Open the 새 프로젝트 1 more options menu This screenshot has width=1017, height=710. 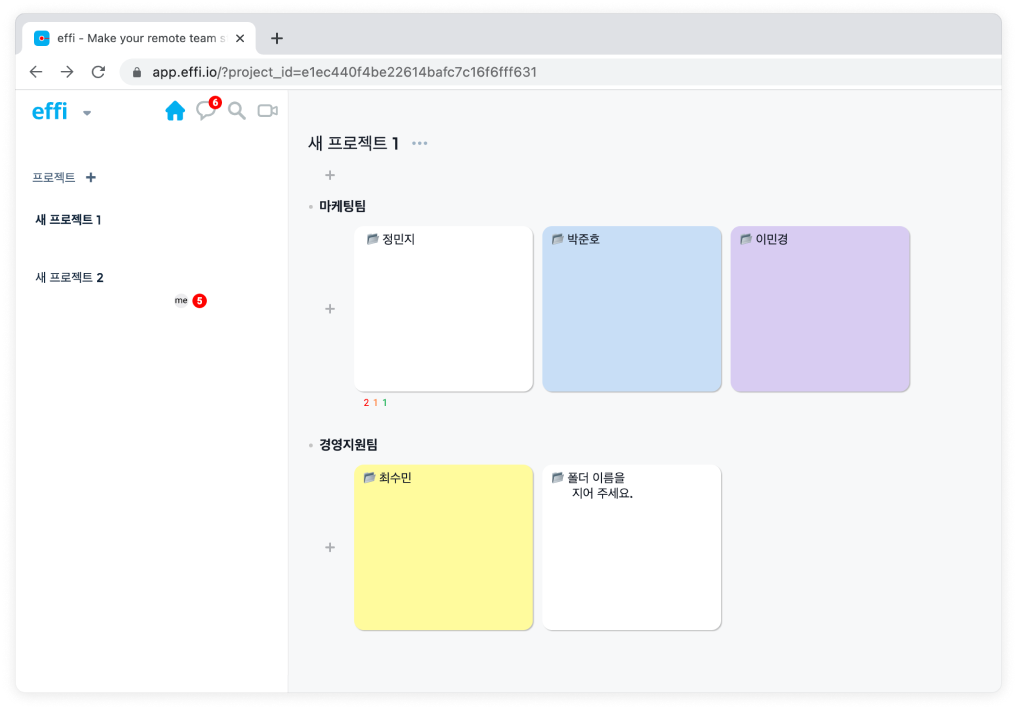click(420, 144)
